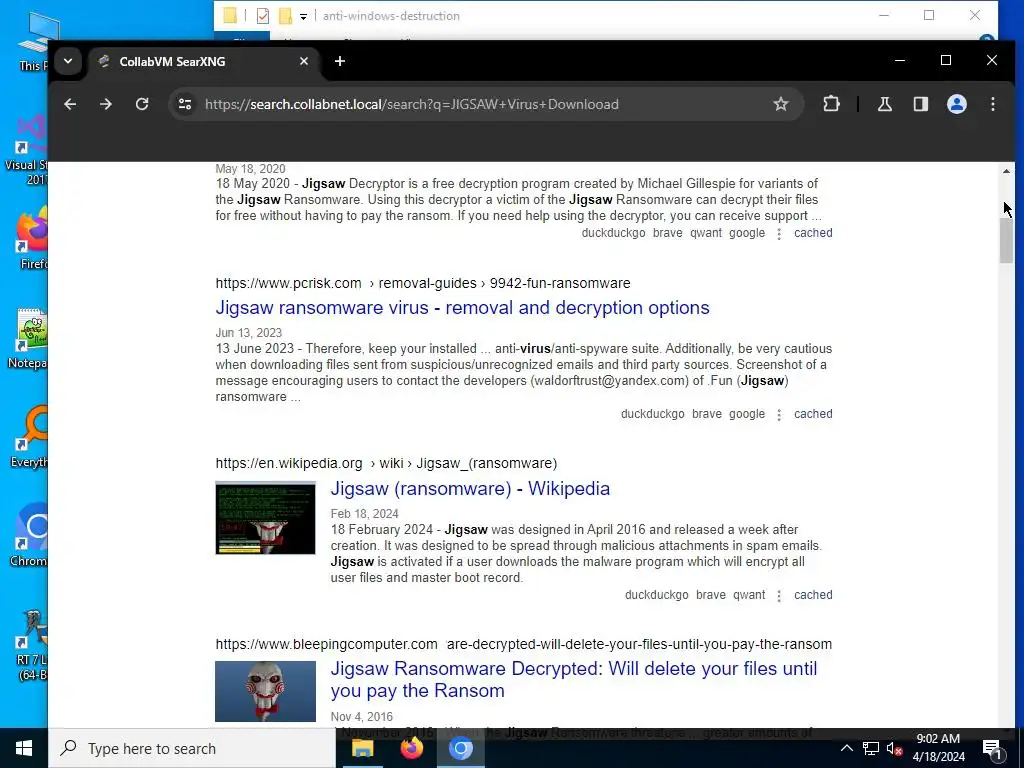The width and height of the screenshot is (1024, 768).
Task: Click brave engine label under Wikipedia result
Action: tap(711, 595)
